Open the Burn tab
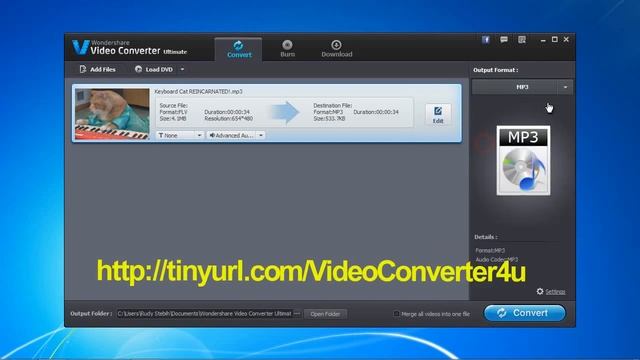 pos(287,49)
